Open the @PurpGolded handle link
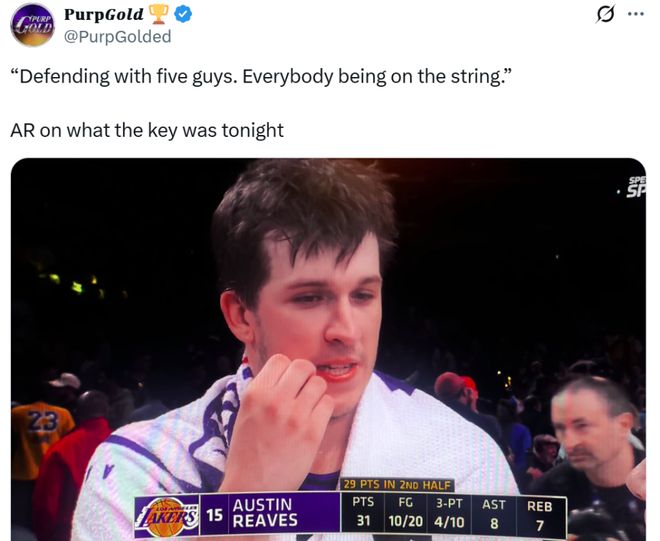 pyautogui.click(x=117, y=37)
